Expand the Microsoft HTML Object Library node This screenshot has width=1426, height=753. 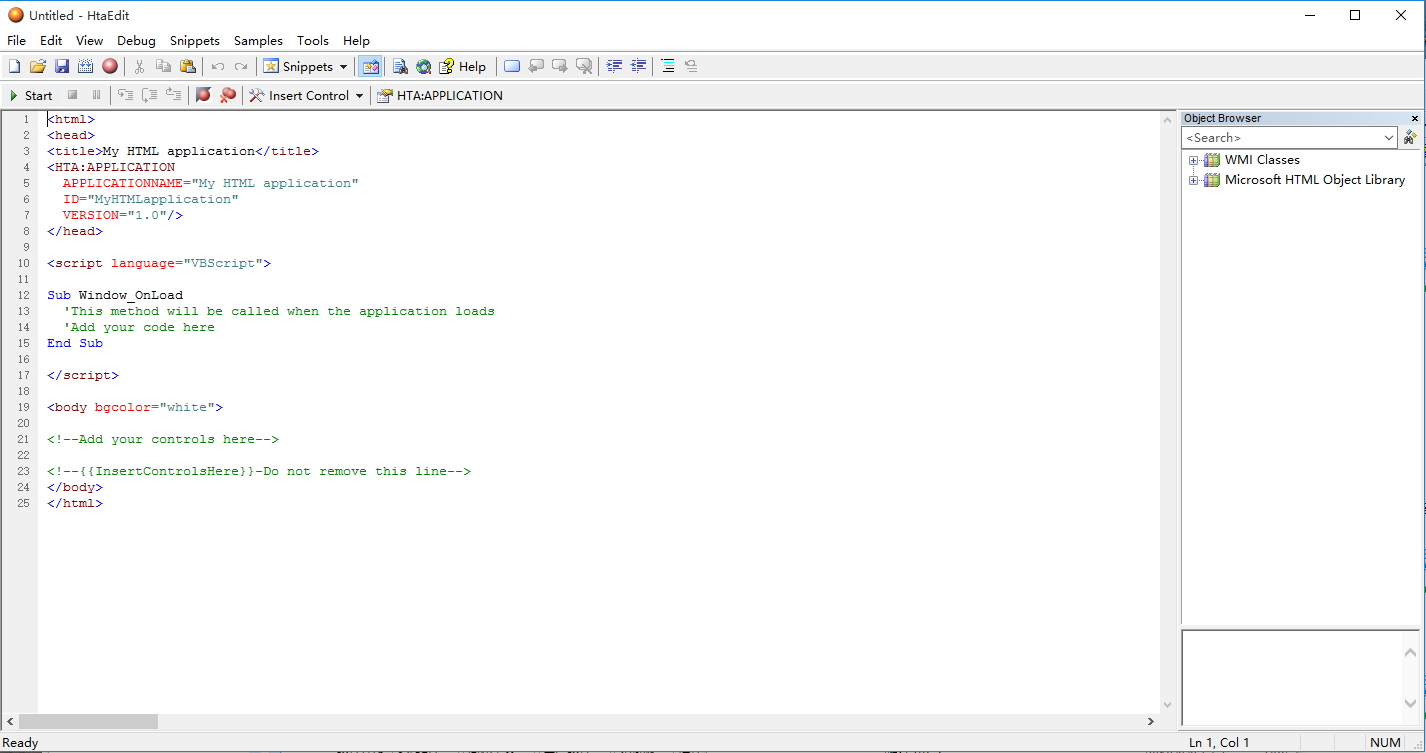[x=1193, y=181]
